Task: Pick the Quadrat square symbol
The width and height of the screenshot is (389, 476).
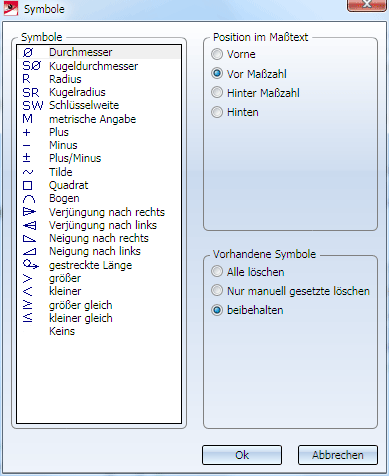Action: point(99,185)
